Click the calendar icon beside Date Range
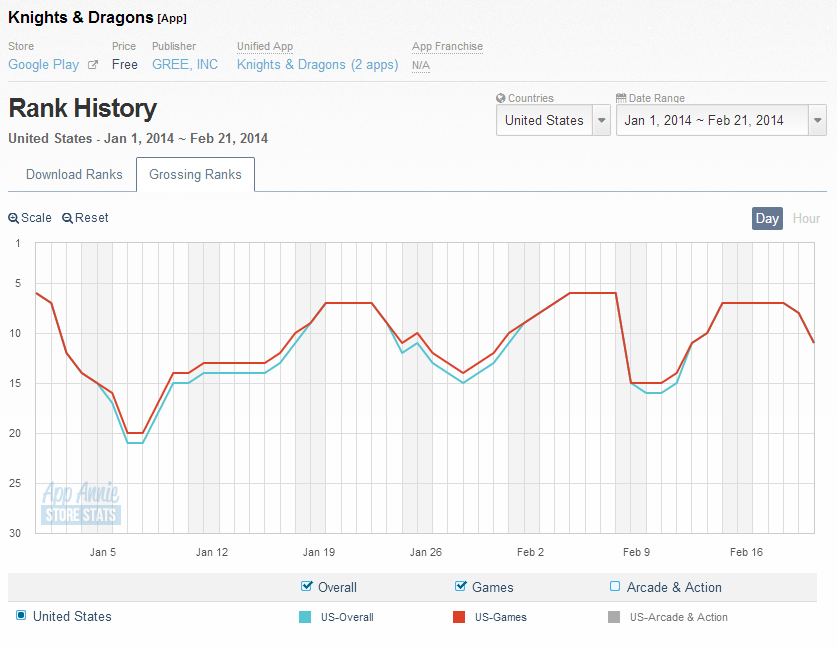The image size is (837, 648). pos(621,98)
